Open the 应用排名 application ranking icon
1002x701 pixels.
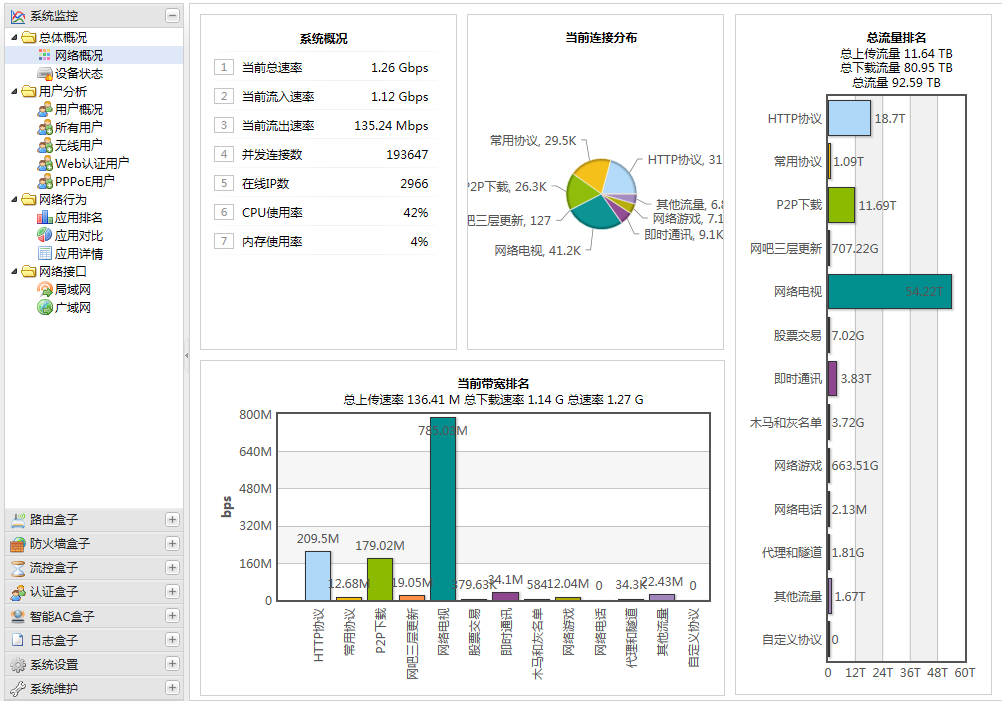[x=45, y=218]
